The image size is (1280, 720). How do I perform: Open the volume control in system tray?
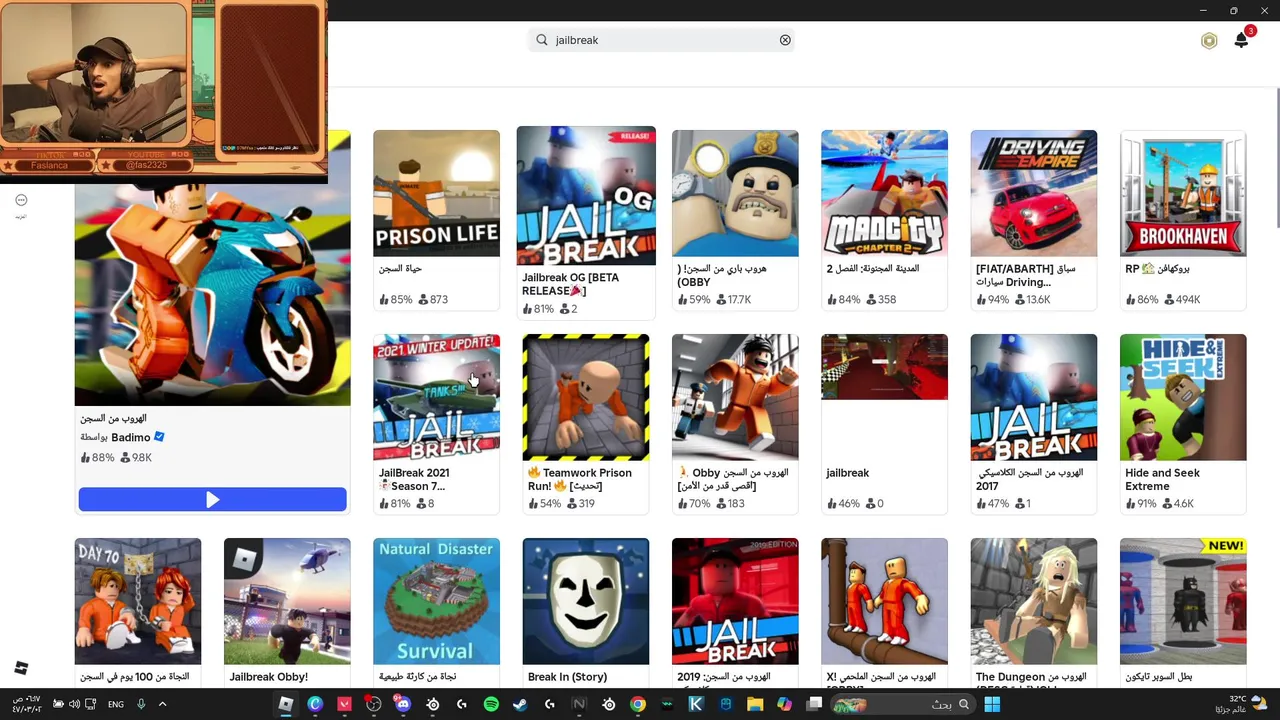(x=74, y=705)
